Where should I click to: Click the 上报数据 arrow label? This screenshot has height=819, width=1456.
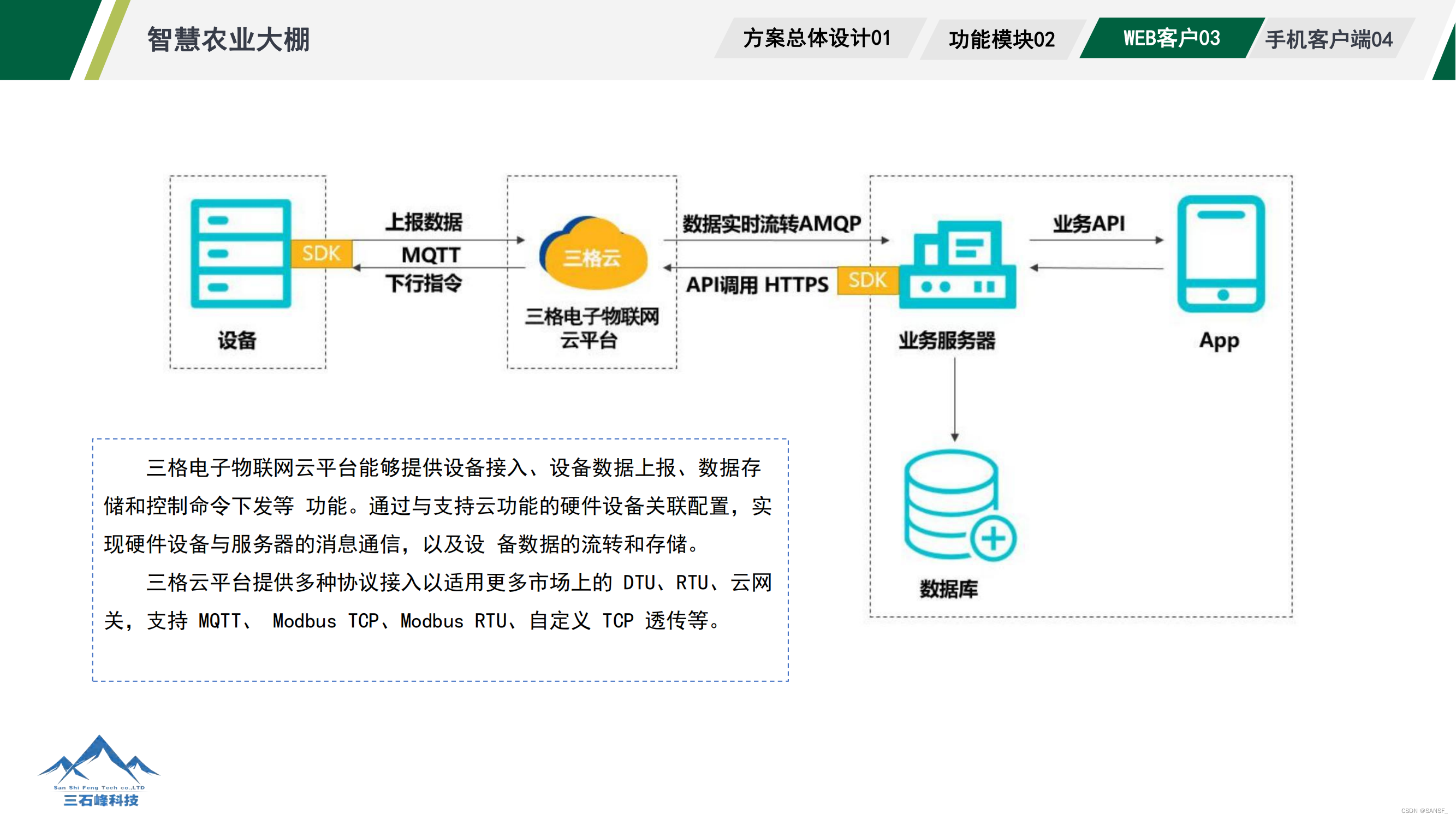point(424,222)
